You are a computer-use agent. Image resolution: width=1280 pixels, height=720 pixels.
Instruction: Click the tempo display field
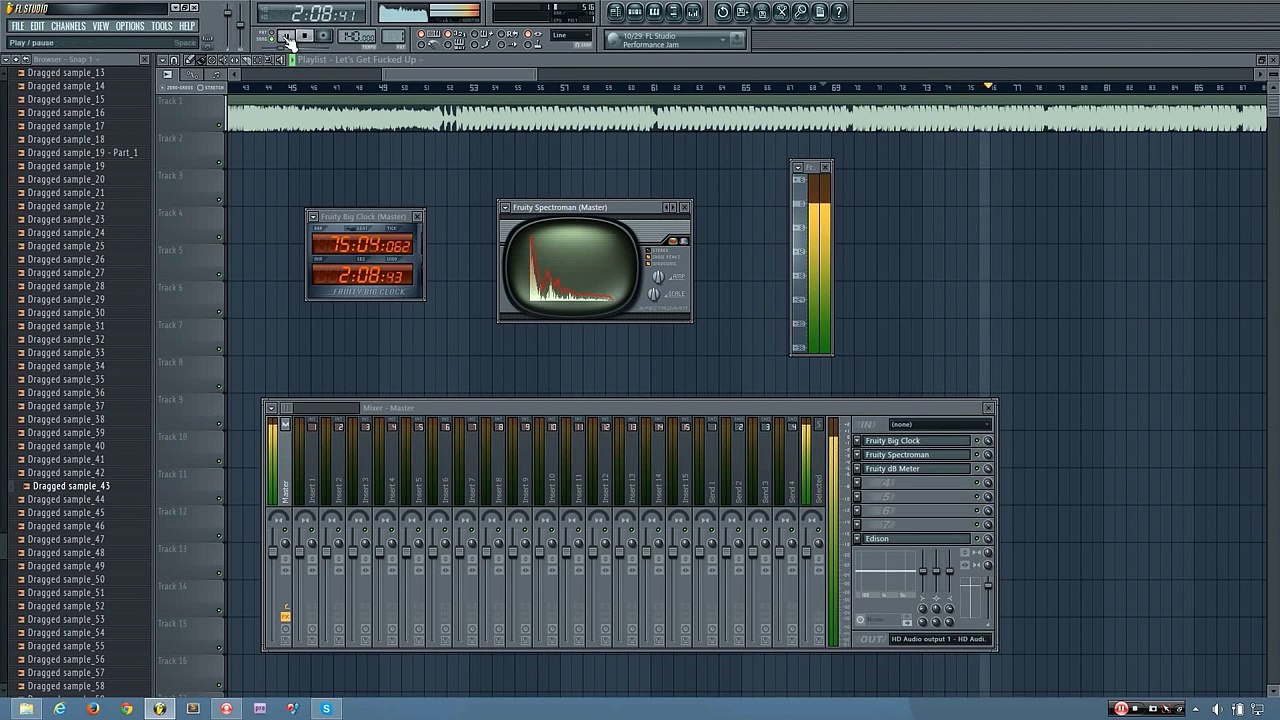pos(357,37)
